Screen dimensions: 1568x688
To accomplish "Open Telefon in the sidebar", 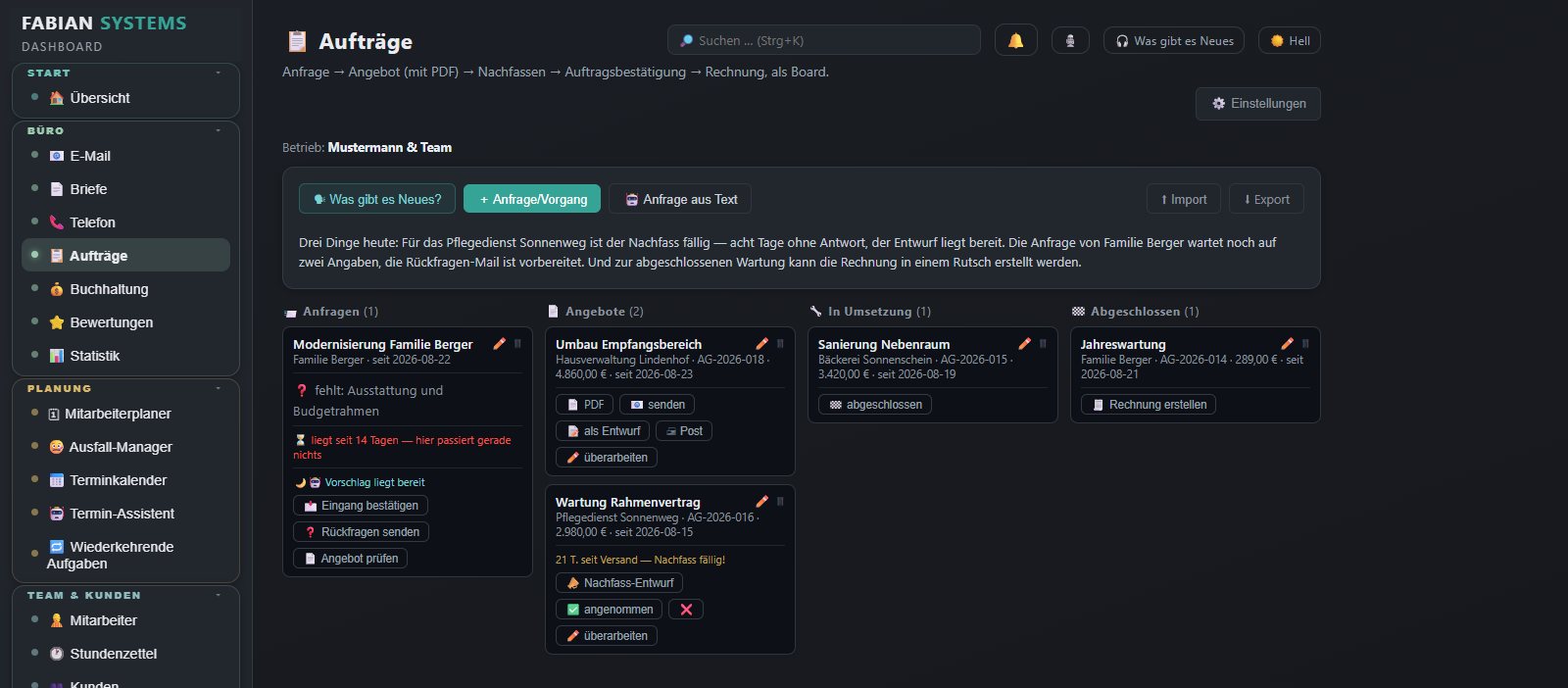I will (x=125, y=222).
